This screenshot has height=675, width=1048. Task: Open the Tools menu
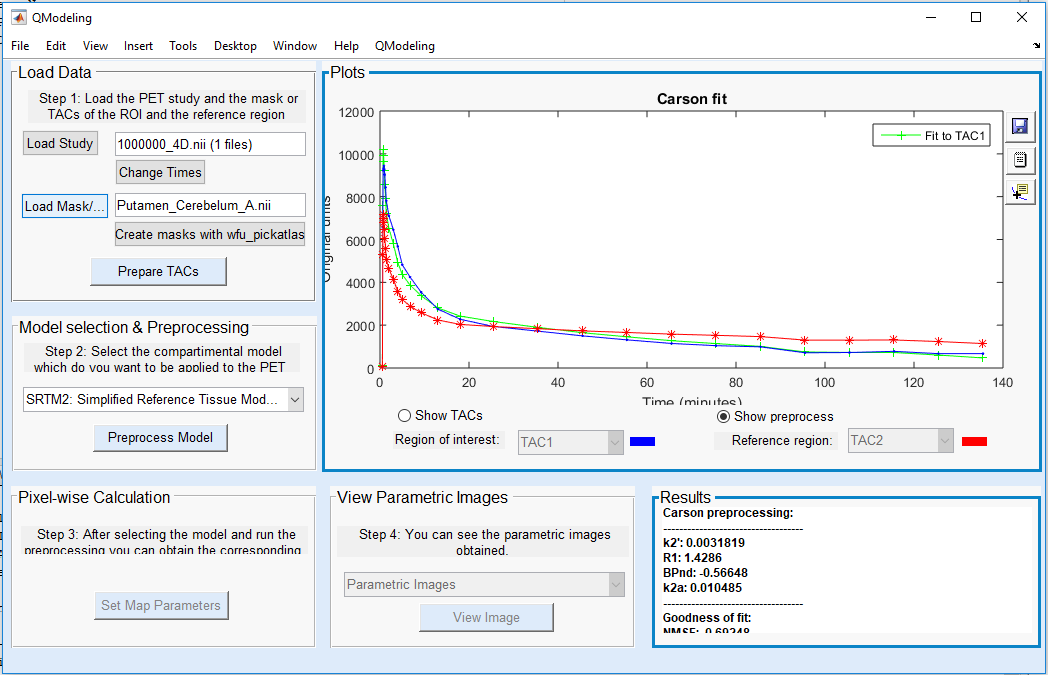tap(183, 46)
